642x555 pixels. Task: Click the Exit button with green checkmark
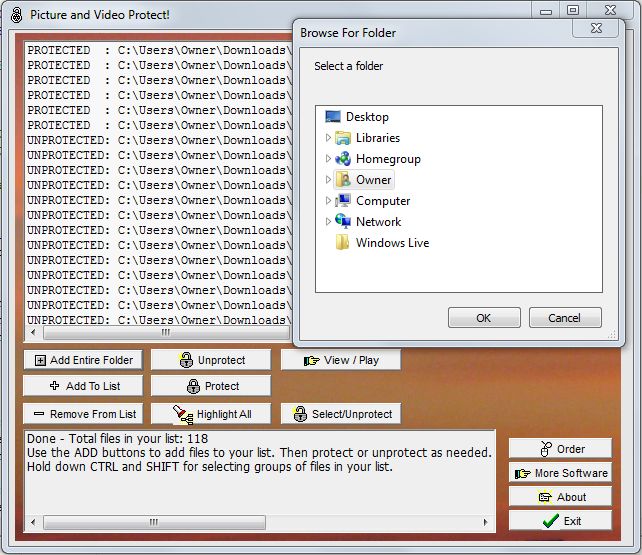click(560, 521)
